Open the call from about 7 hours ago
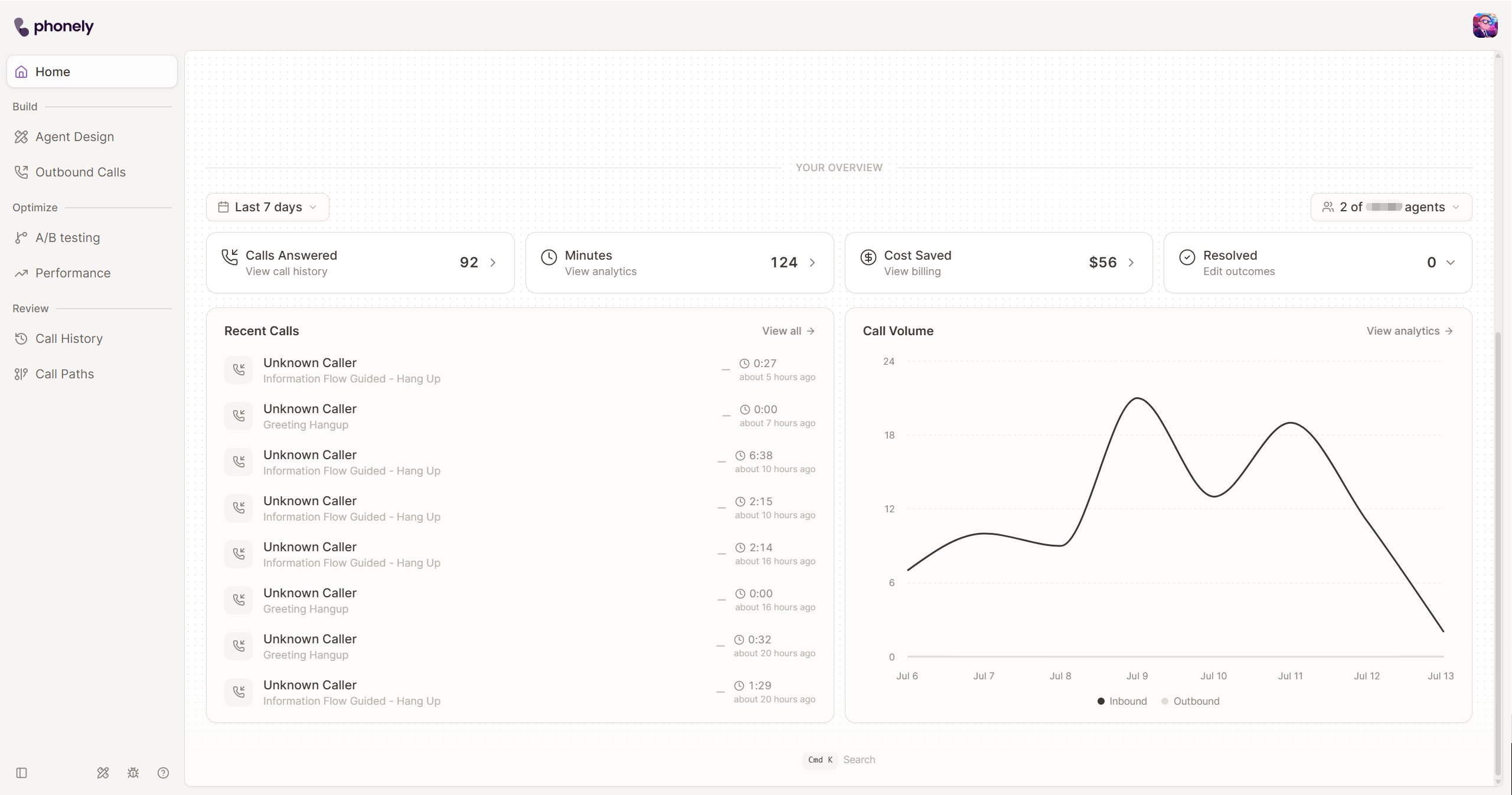Image resolution: width=1512 pixels, height=795 pixels. [x=520, y=416]
